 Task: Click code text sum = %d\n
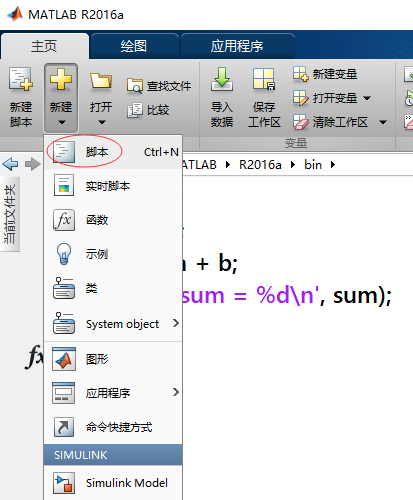[x=248, y=295]
